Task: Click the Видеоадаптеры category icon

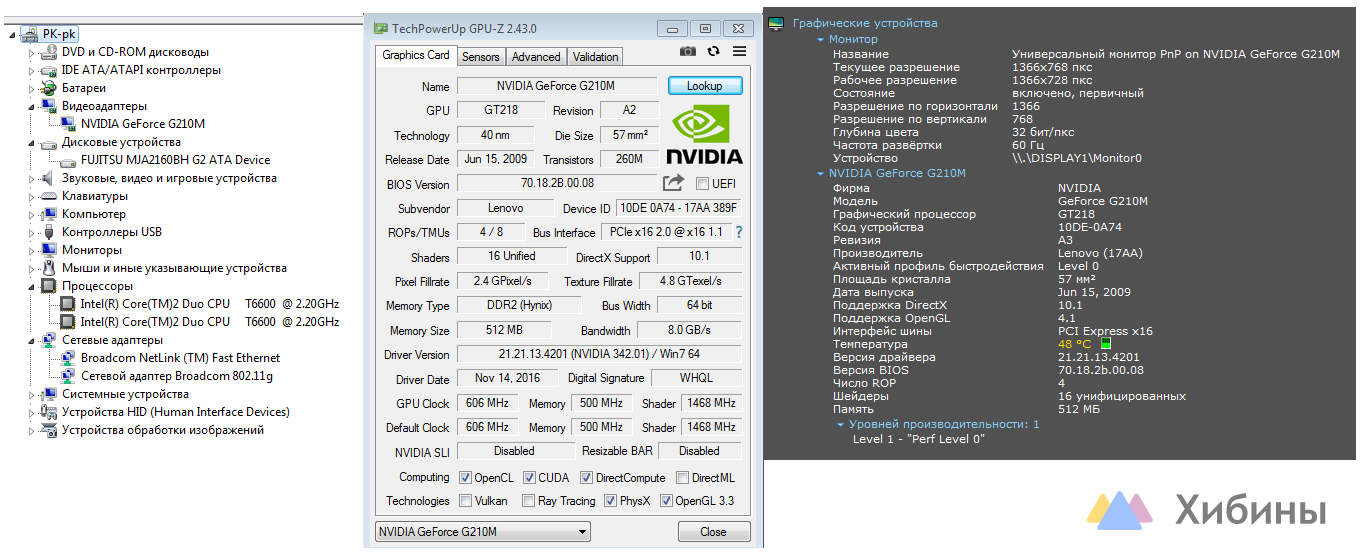Action: tap(49, 106)
